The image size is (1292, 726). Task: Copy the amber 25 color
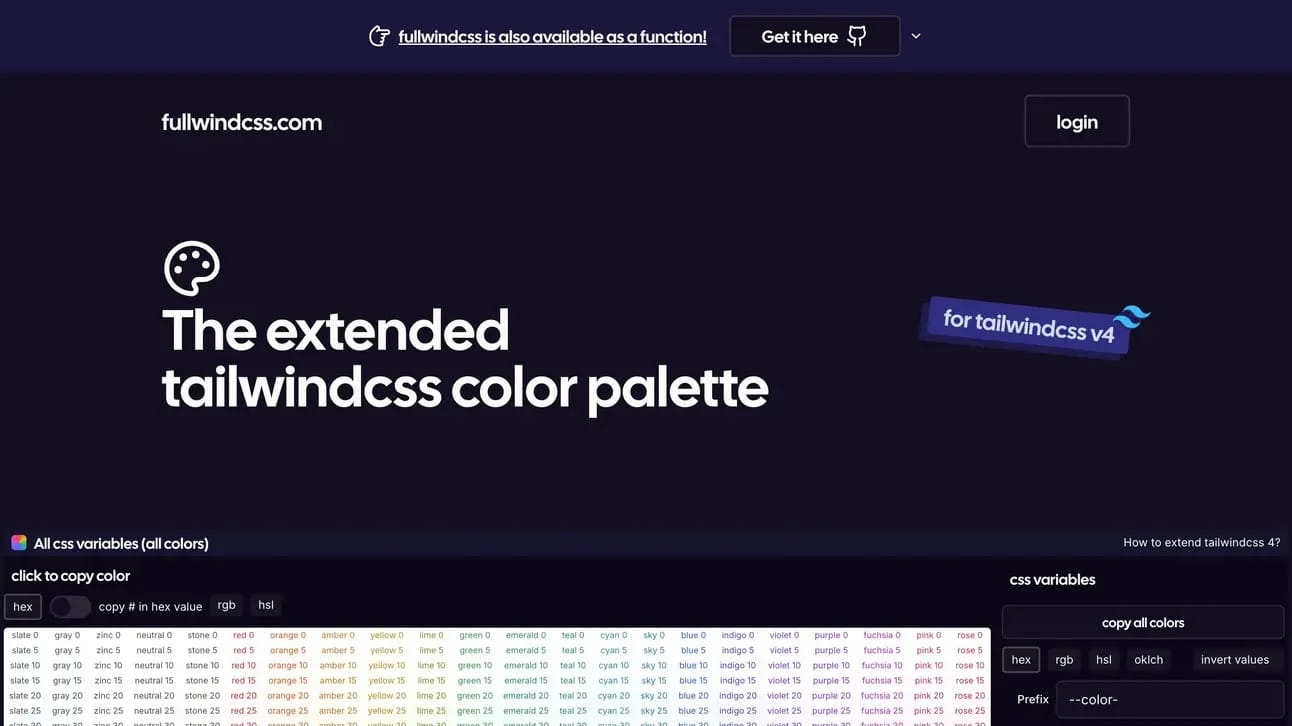[x=338, y=711]
